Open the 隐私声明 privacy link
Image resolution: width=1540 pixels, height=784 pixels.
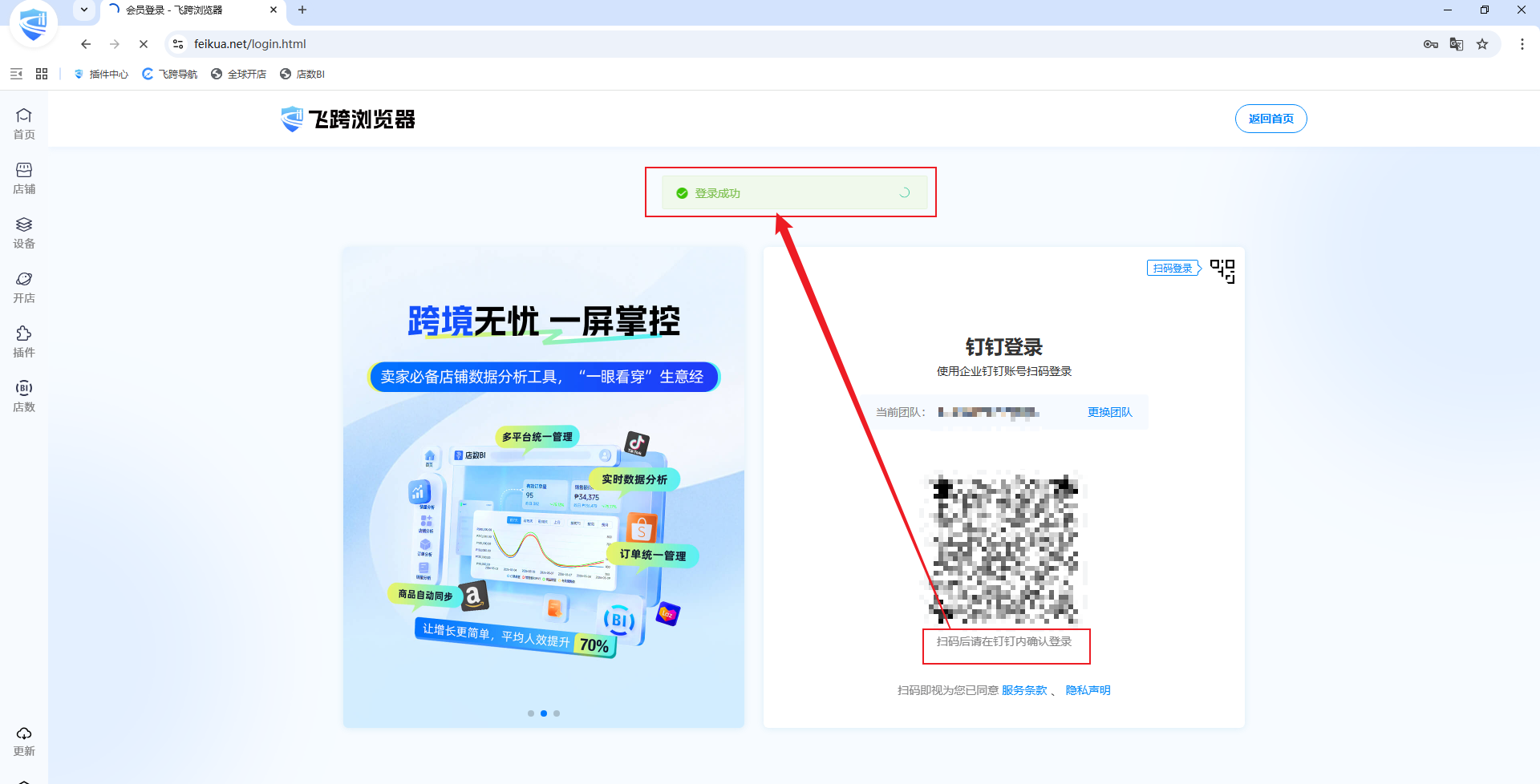pyautogui.click(x=1088, y=690)
